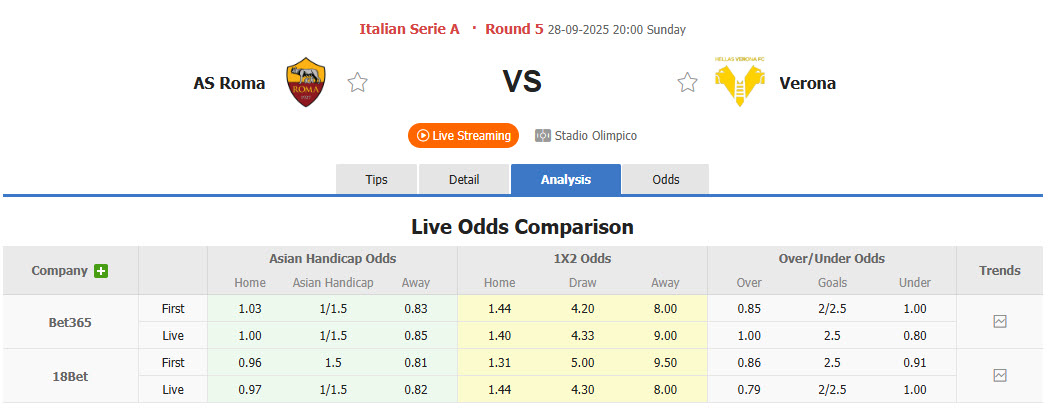The image size is (1049, 408).
Task: Click the Italian Serie A link
Action: (409, 29)
